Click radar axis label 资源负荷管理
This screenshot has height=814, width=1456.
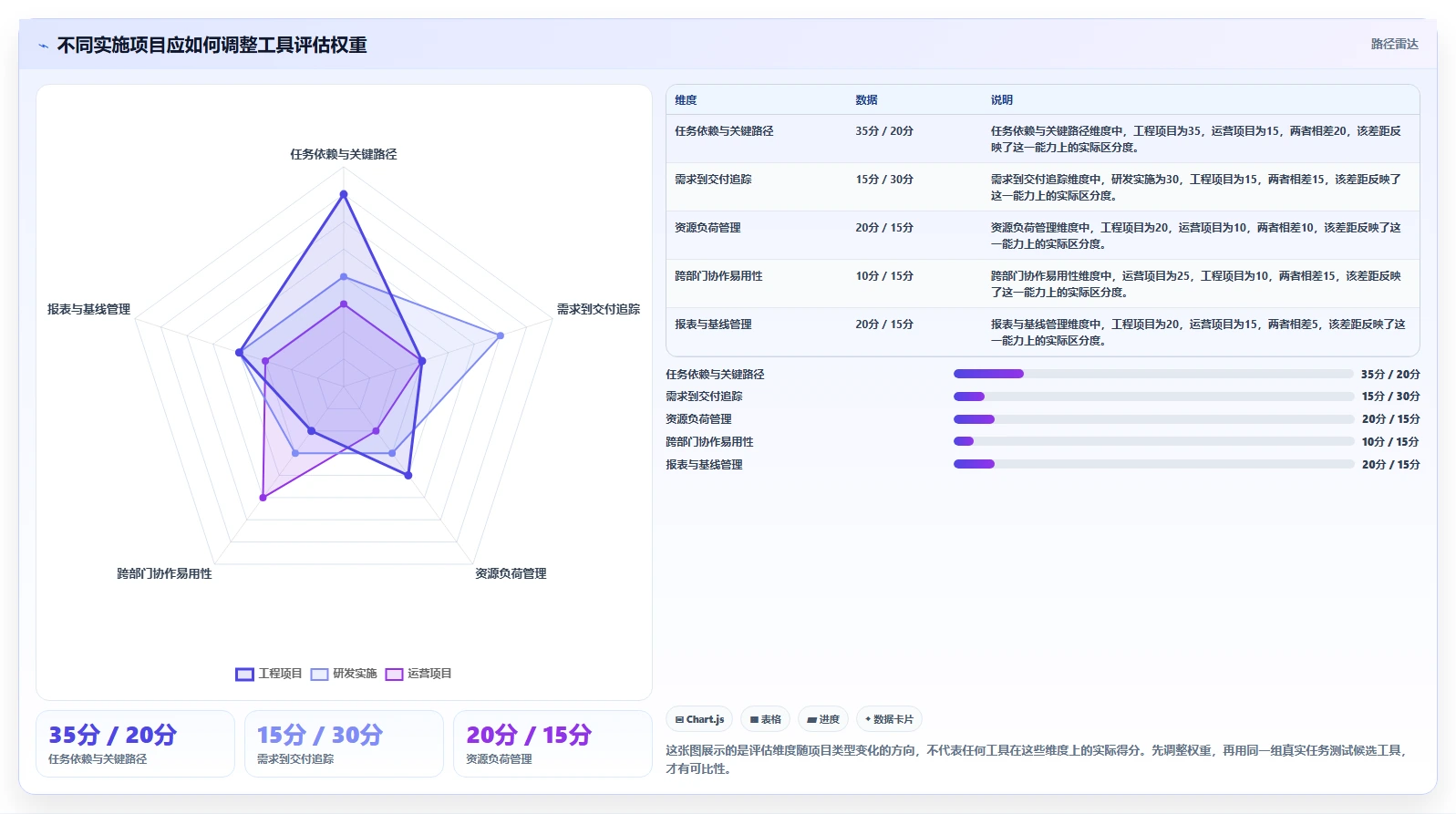(511, 573)
